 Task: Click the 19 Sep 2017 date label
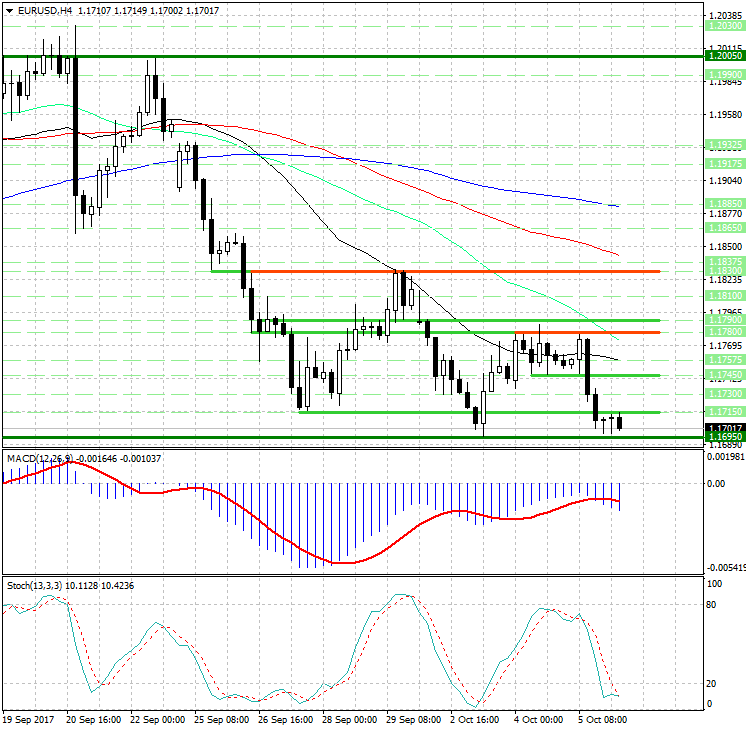click(x=28, y=719)
